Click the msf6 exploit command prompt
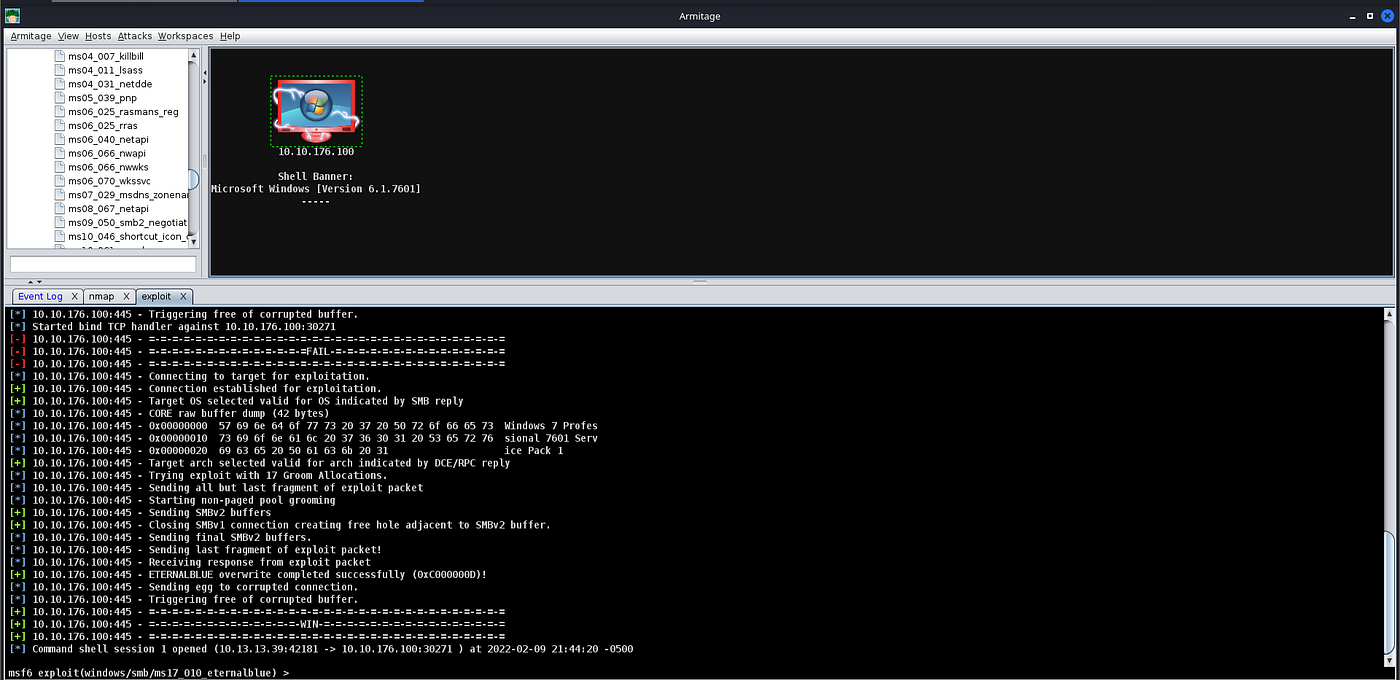 tap(149, 673)
